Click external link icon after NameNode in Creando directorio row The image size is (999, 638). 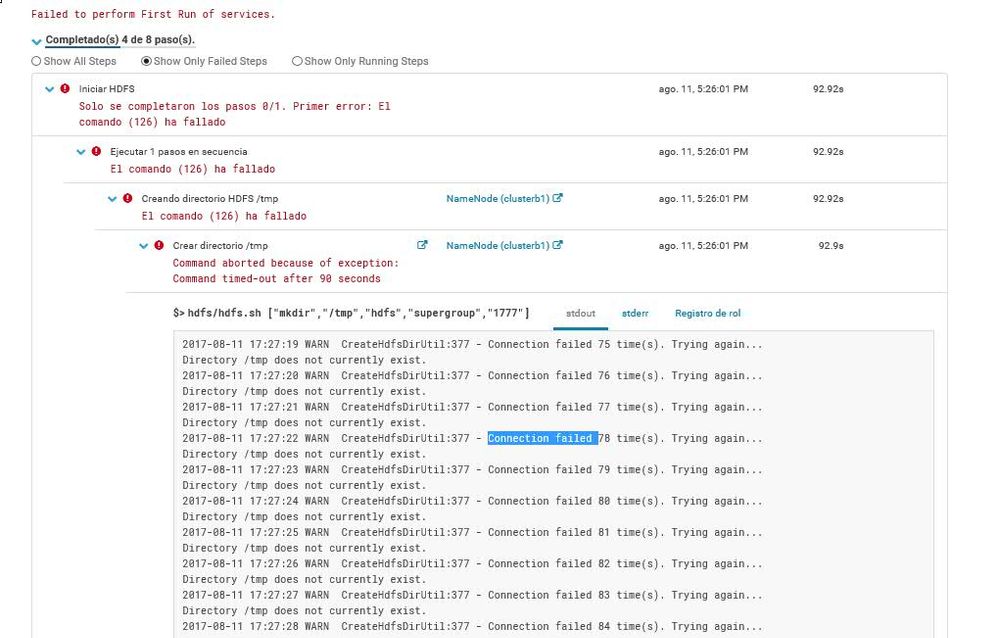(558, 198)
